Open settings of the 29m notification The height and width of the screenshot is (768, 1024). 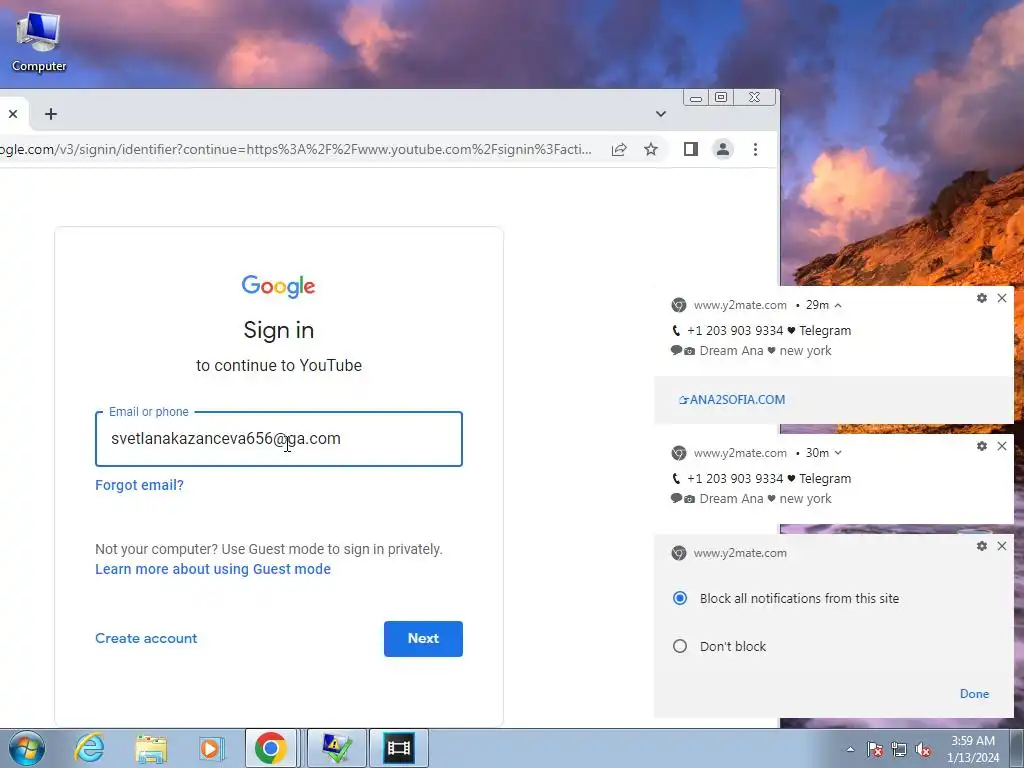(x=982, y=298)
